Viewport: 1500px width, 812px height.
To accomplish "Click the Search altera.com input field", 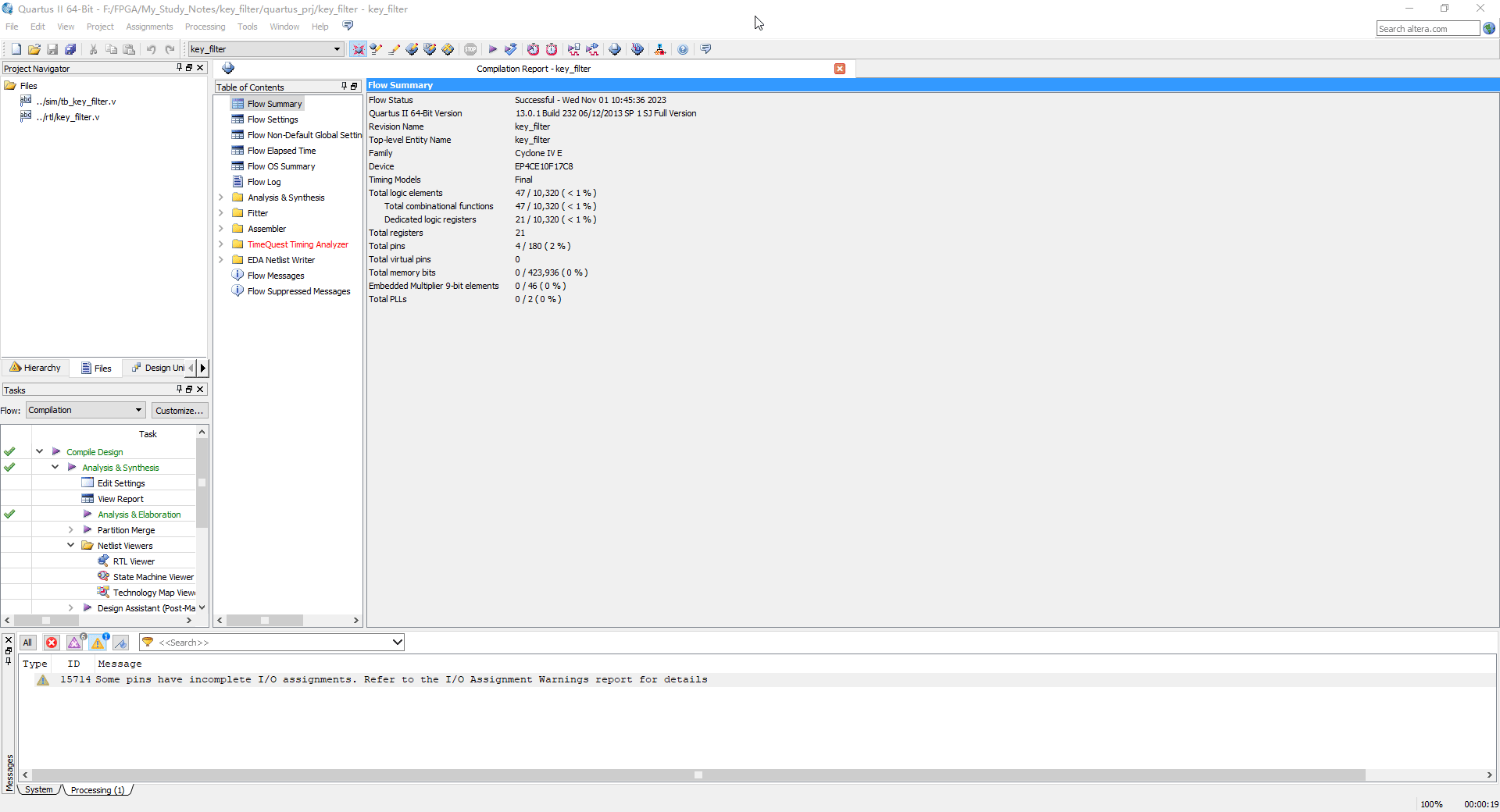I will point(1427,29).
